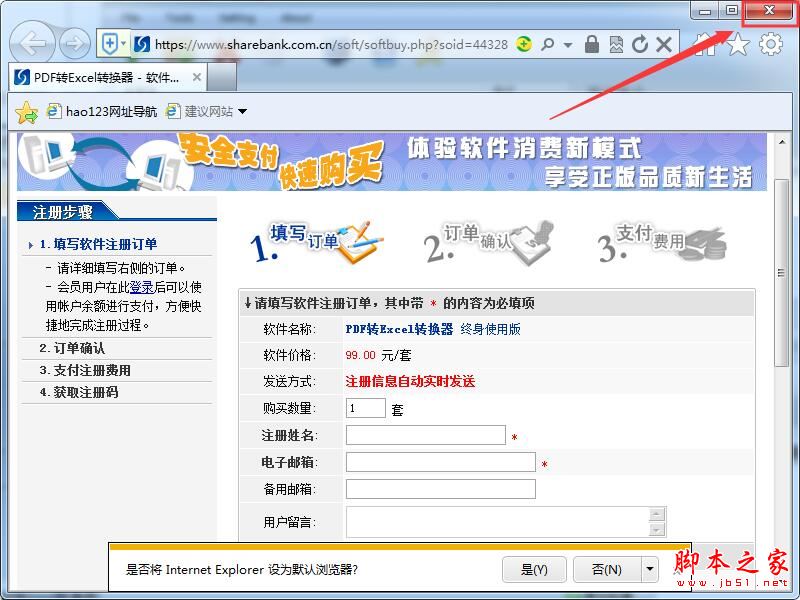Click the 注册姓名 input field
The image size is (800, 600).
pyautogui.click(x=425, y=434)
